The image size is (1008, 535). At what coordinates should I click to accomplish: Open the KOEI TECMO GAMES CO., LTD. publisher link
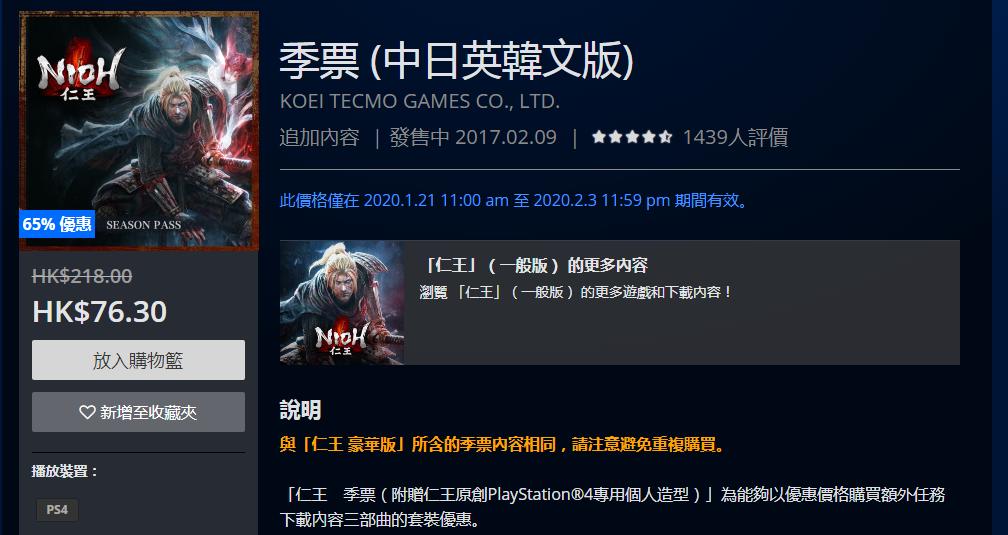[420, 102]
